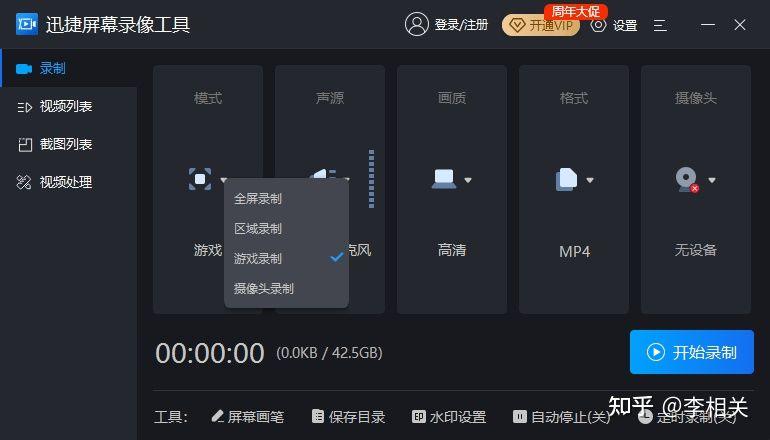The height and width of the screenshot is (440, 770).
Task: Open the 视频处理 tab
Action: coord(69,182)
